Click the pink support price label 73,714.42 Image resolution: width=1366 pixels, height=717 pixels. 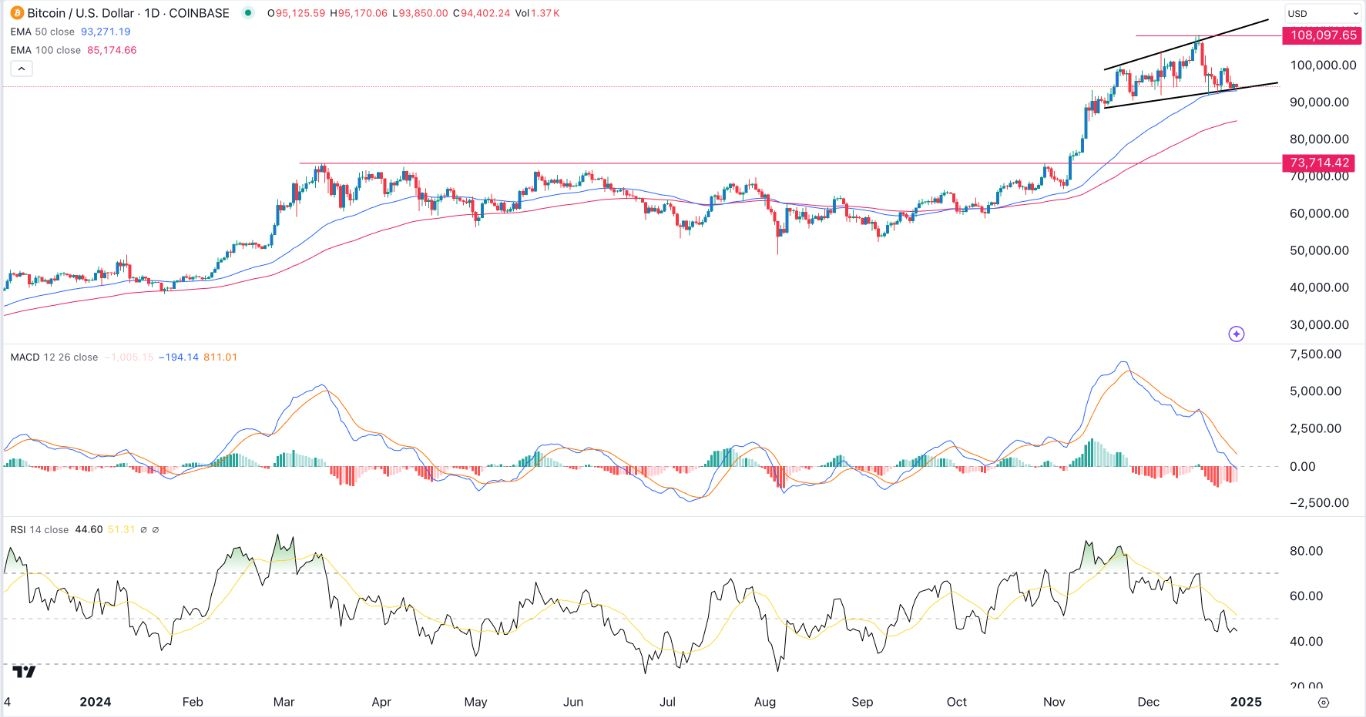[x=1322, y=163]
